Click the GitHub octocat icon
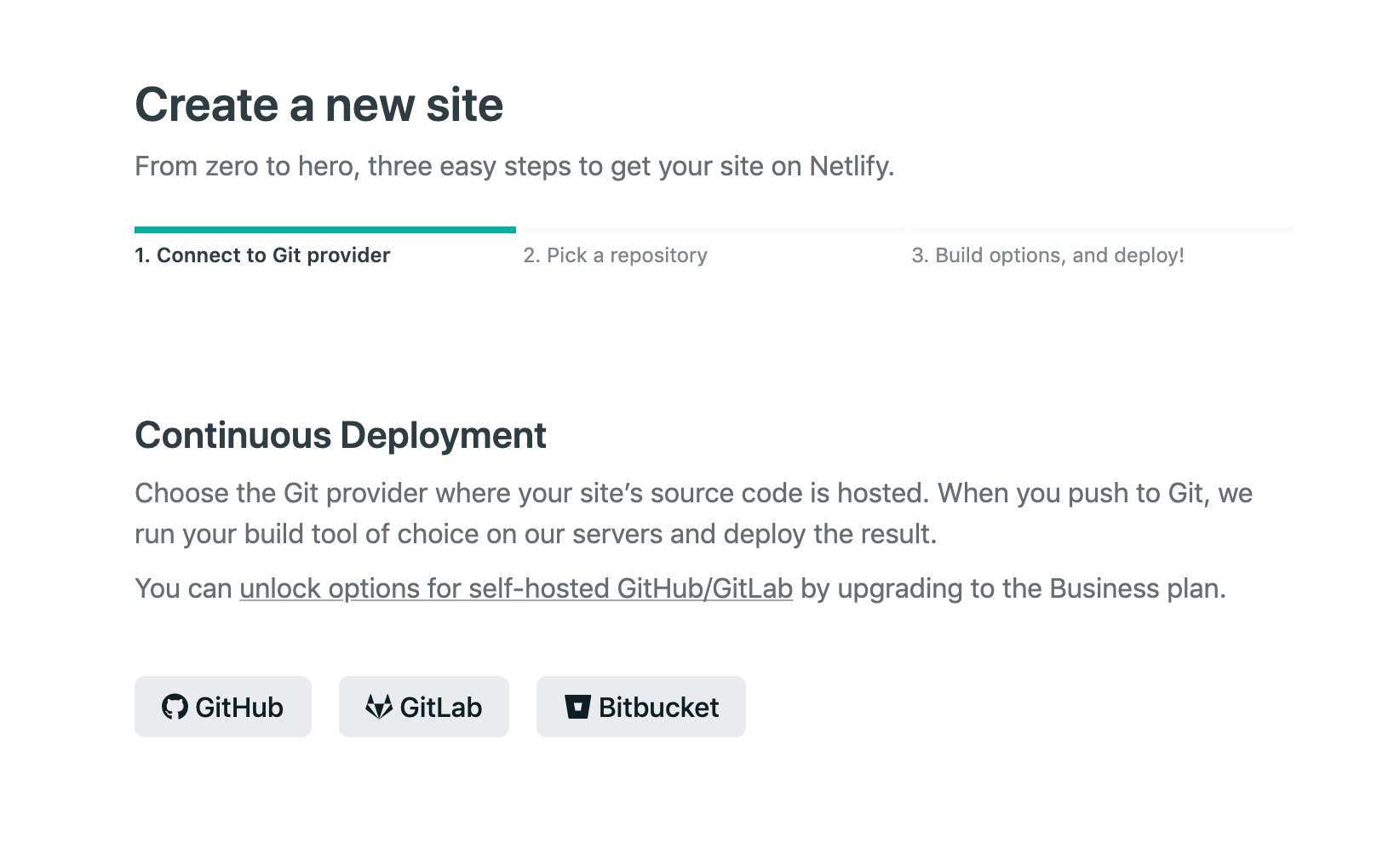The image size is (1400, 860). (x=175, y=707)
